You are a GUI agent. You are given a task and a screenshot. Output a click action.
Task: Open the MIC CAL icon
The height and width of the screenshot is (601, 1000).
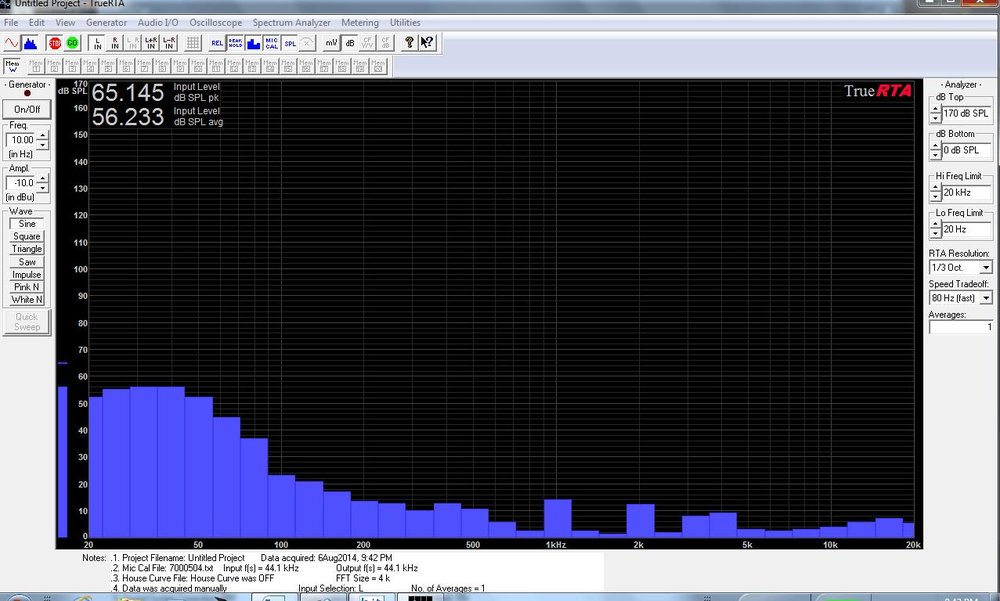click(x=272, y=43)
